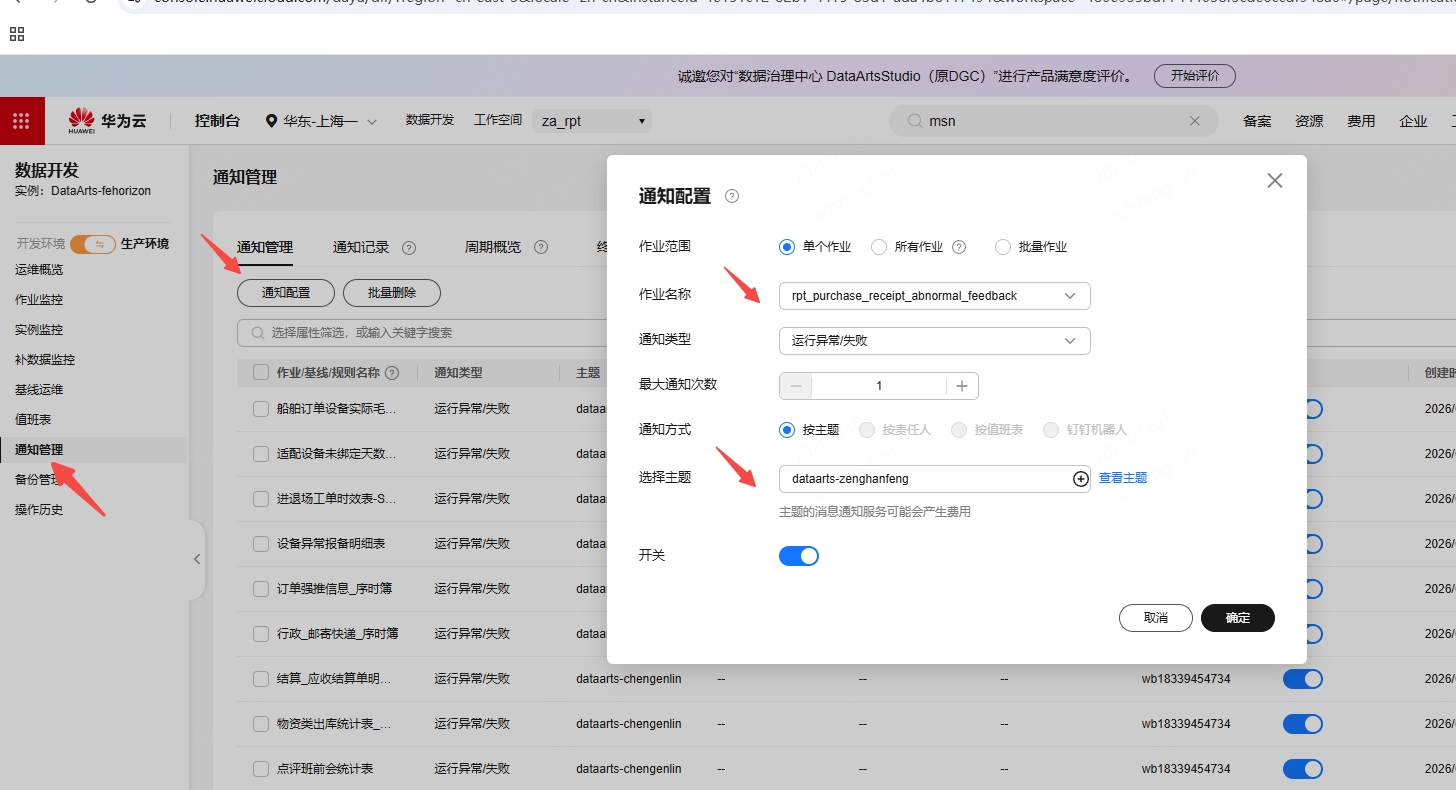Click the apps grid icon in bookmarks bar
Viewport: 1456px width, 790px height.
click(x=17, y=35)
